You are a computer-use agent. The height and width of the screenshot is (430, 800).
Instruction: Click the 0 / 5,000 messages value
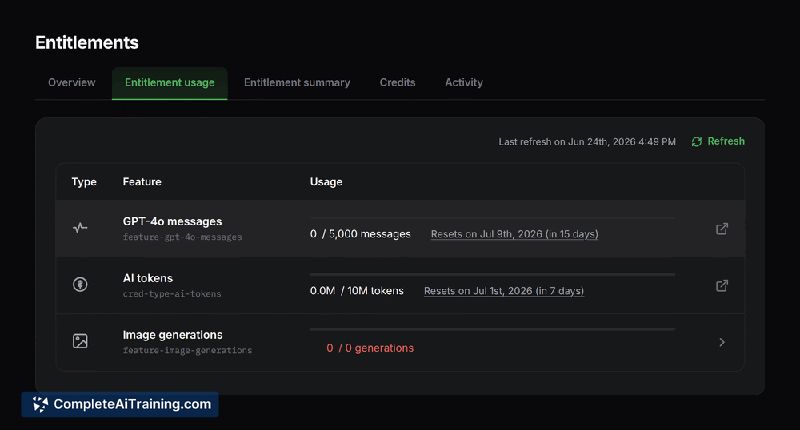pyautogui.click(x=360, y=234)
